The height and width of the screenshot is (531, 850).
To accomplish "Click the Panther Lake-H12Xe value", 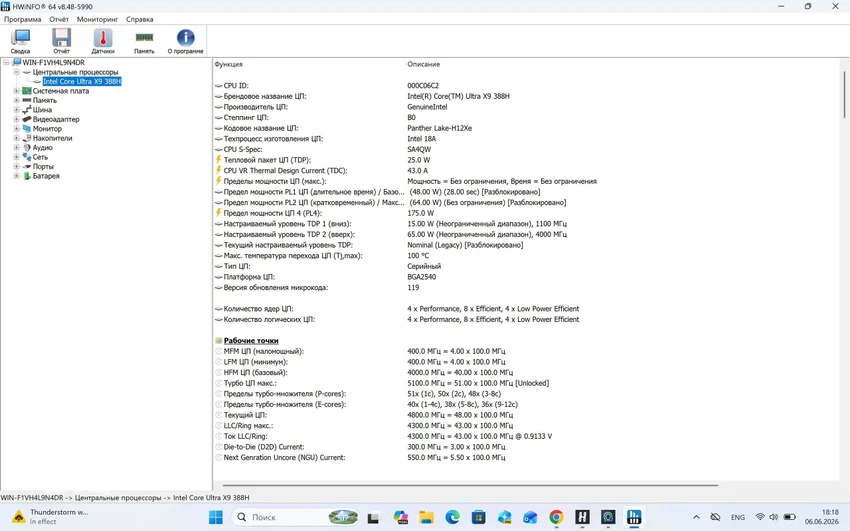I will tap(440, 128).
